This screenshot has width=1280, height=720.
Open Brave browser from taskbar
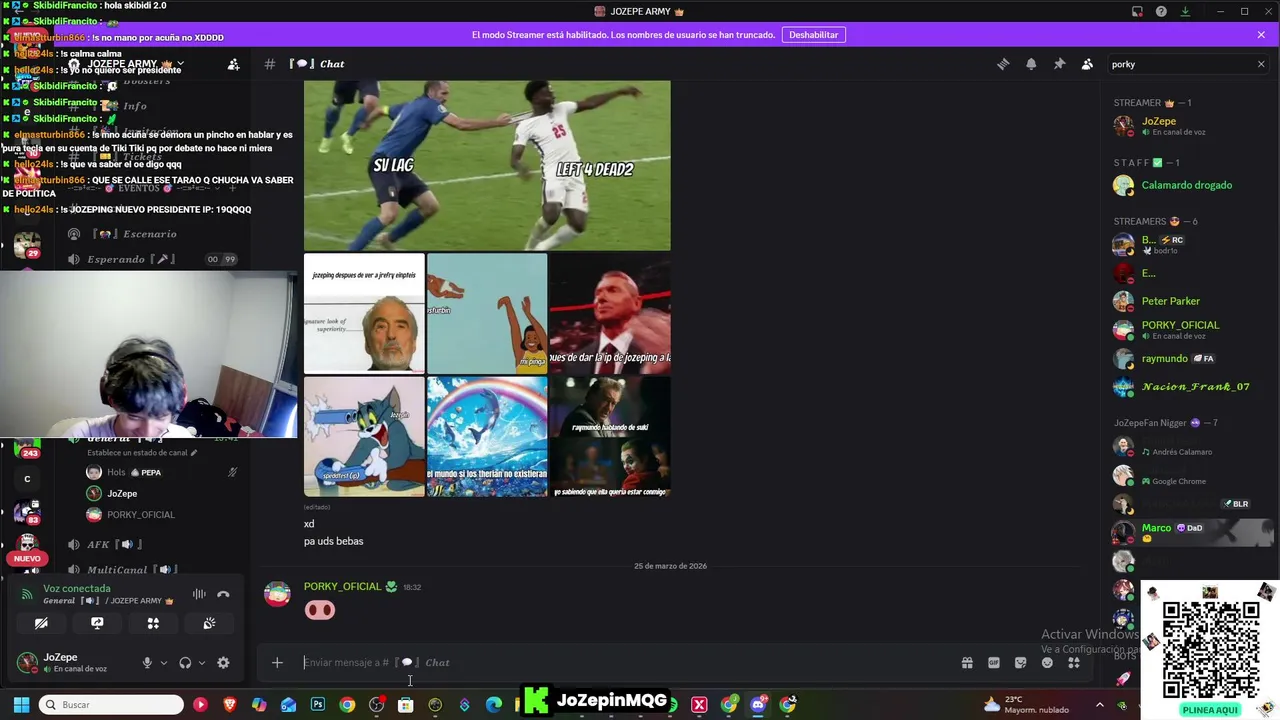click(x=230, y=705)
